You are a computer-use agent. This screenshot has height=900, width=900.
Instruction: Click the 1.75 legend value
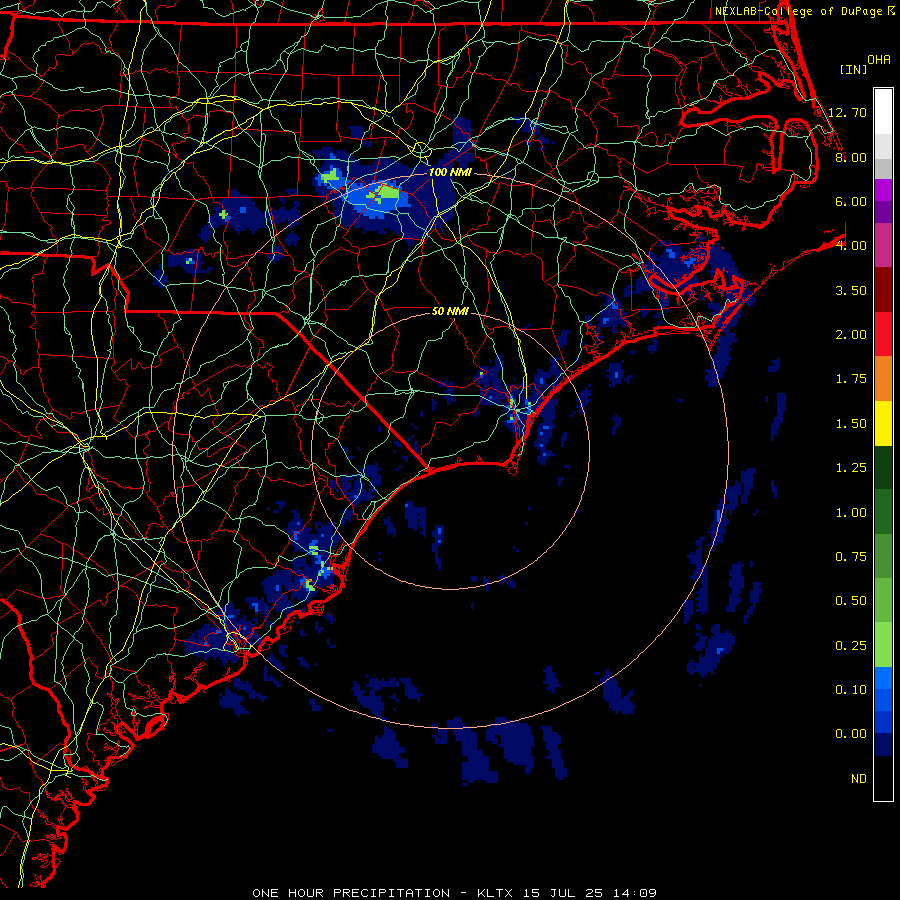[x=851, y=379]
